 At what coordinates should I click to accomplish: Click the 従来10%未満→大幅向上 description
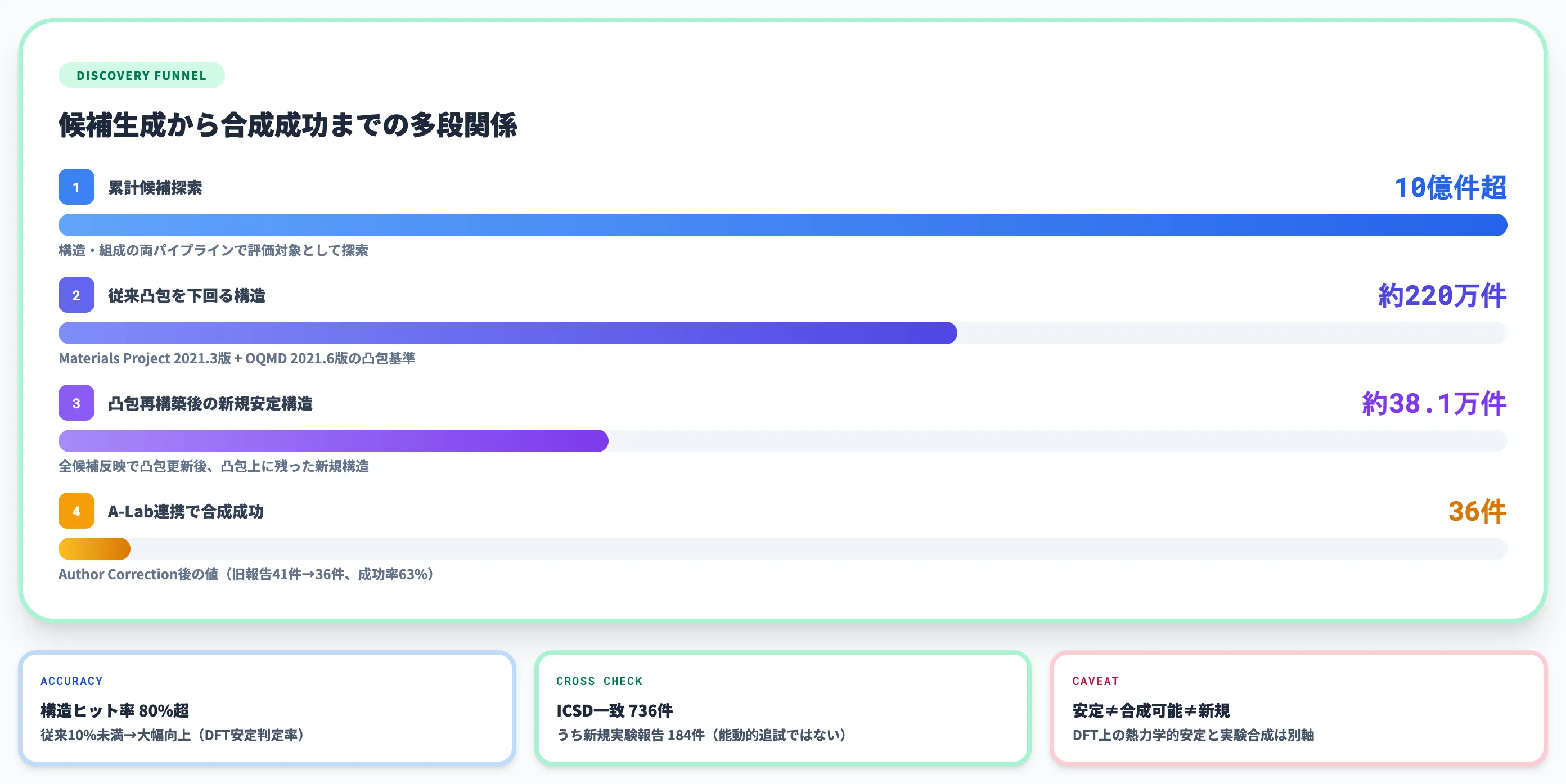pos(172,736)
